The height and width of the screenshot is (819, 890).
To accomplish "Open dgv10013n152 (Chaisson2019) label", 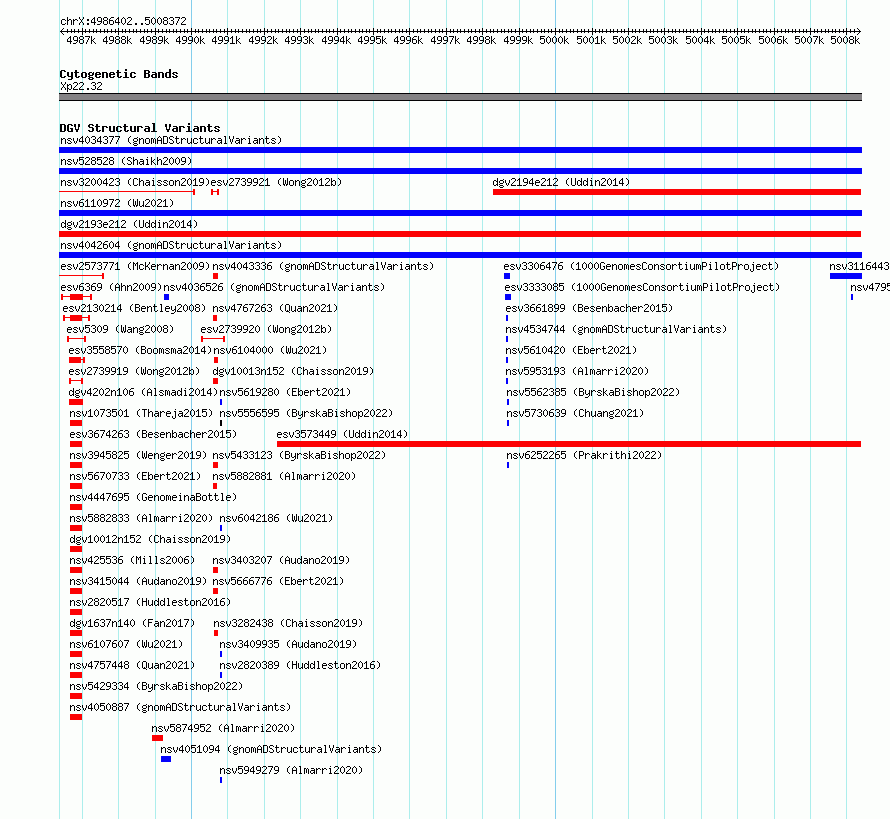I will [x=293, y=371].
